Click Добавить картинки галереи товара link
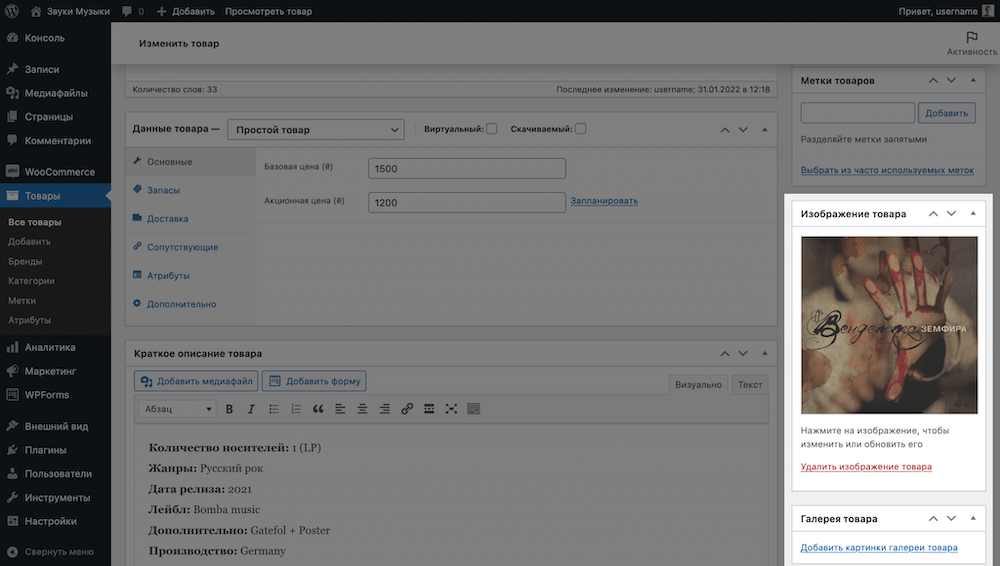The width and height of the screenshot is (1000, 566). (x=879, y=547)
